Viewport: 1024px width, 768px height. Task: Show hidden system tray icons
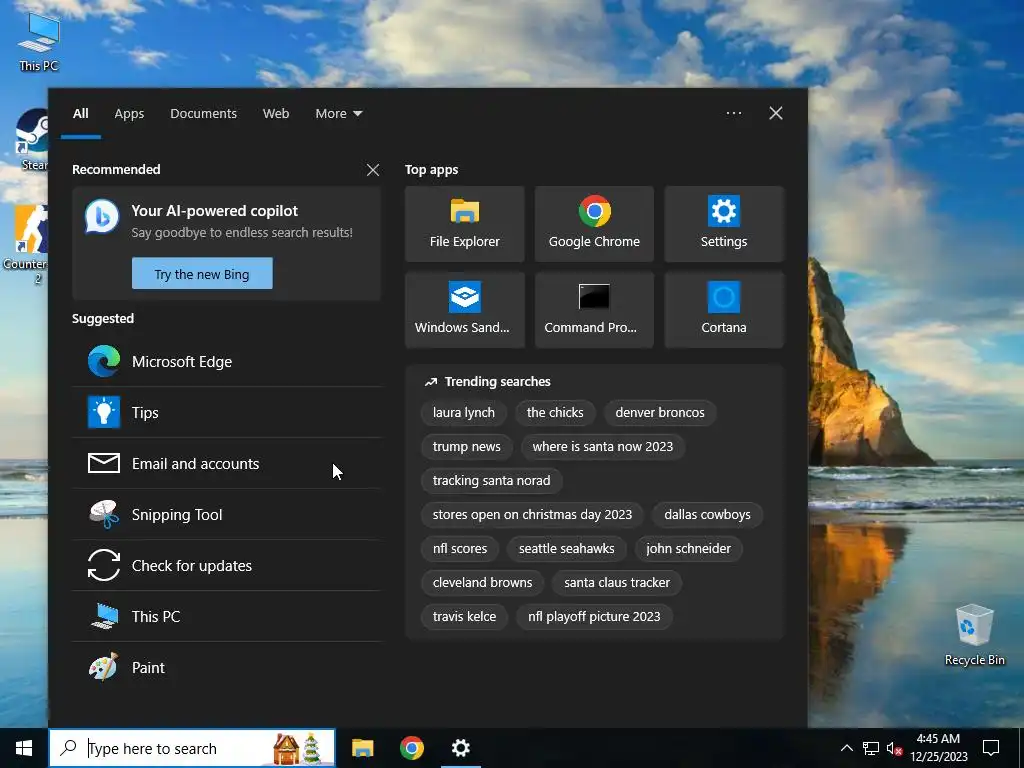[846, 748]
